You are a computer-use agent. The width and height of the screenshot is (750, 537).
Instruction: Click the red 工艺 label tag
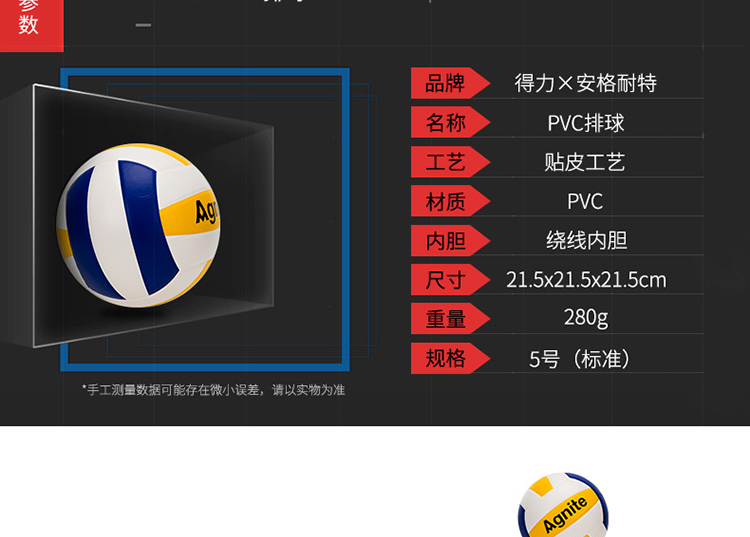(x=446, y=162)
